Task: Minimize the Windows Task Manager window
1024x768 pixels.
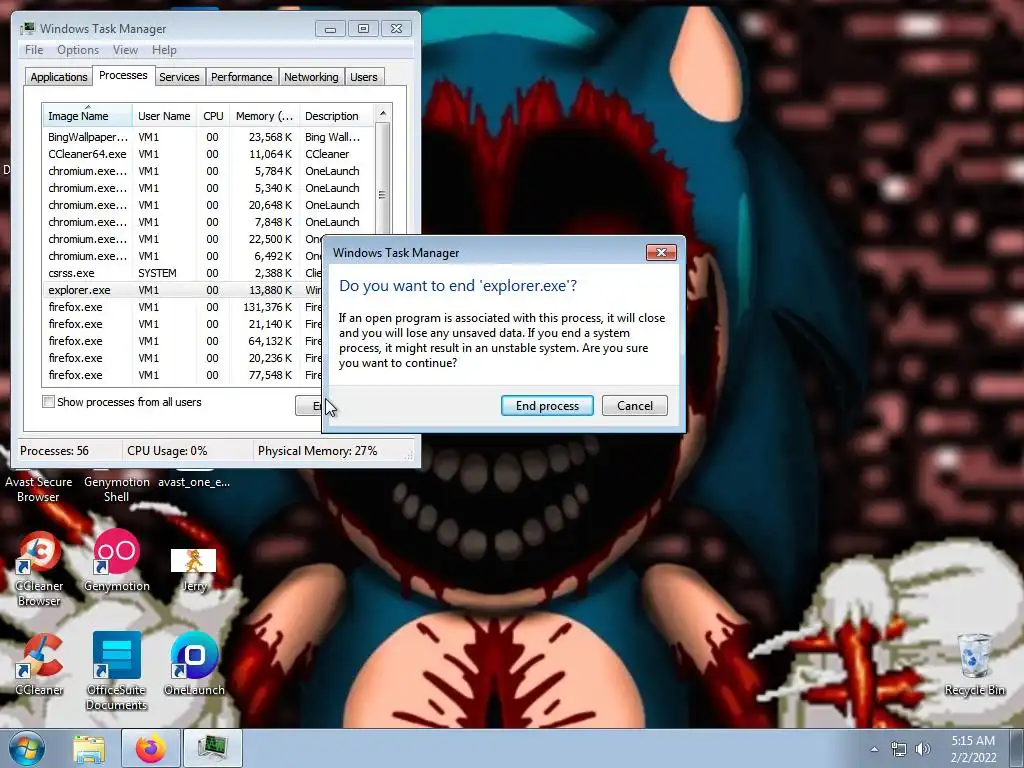Action: coord(330,29)
